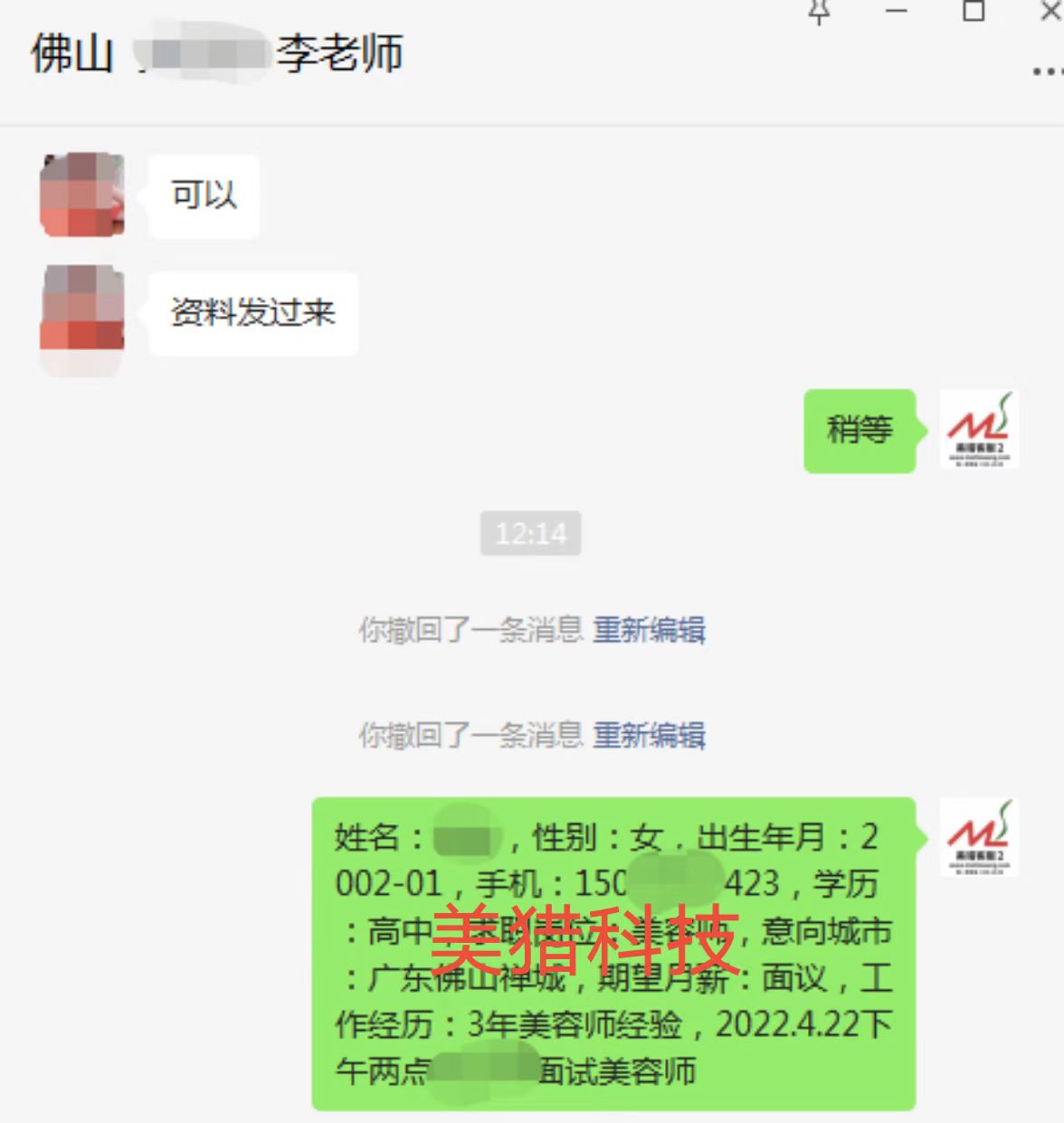The image size is (1064, 1123).
Task: Click own ML logo avatar beside 稍等
Action: coord(978,429)
